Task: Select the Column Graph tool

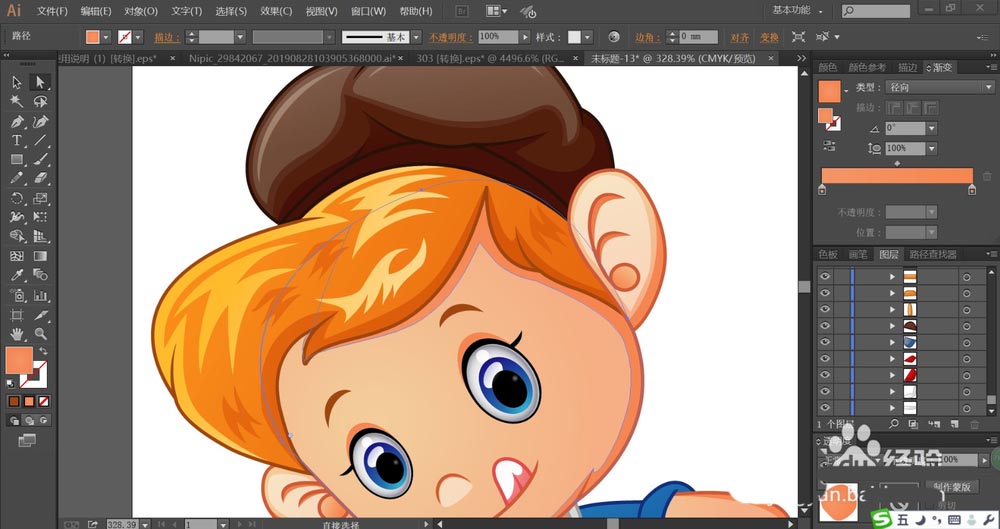Action: (40, 295)
